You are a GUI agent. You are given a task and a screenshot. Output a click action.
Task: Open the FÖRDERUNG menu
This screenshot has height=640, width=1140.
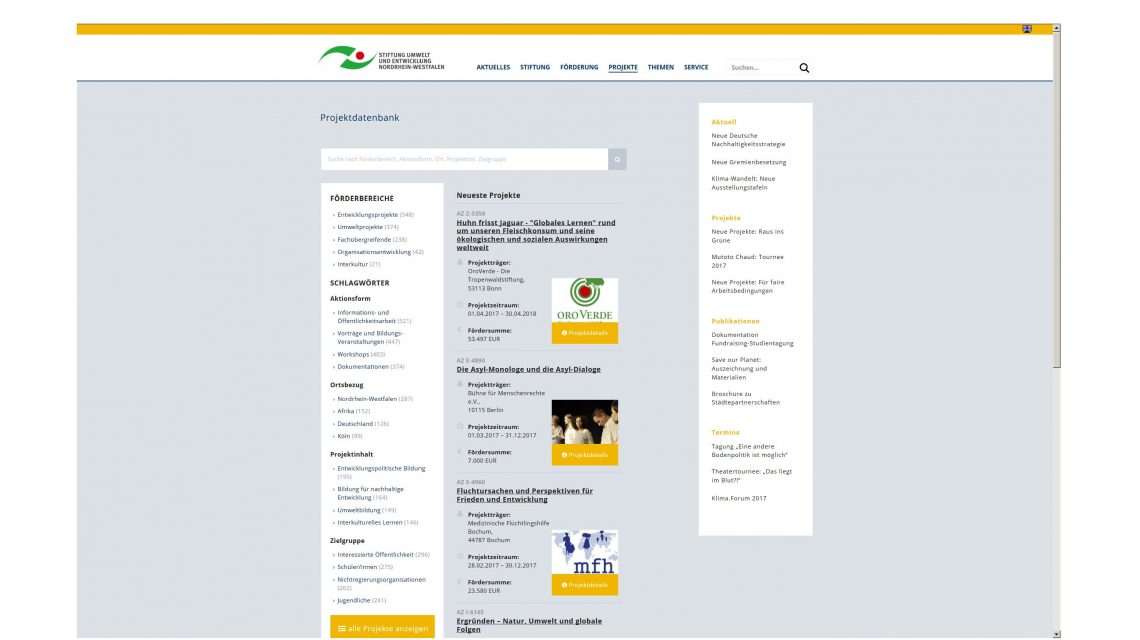click(579, 67)
